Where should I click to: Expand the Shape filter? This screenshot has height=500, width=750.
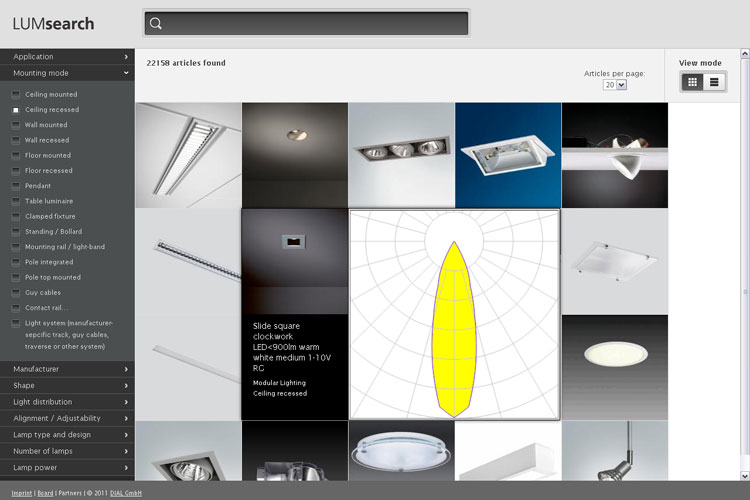(67, 385)
